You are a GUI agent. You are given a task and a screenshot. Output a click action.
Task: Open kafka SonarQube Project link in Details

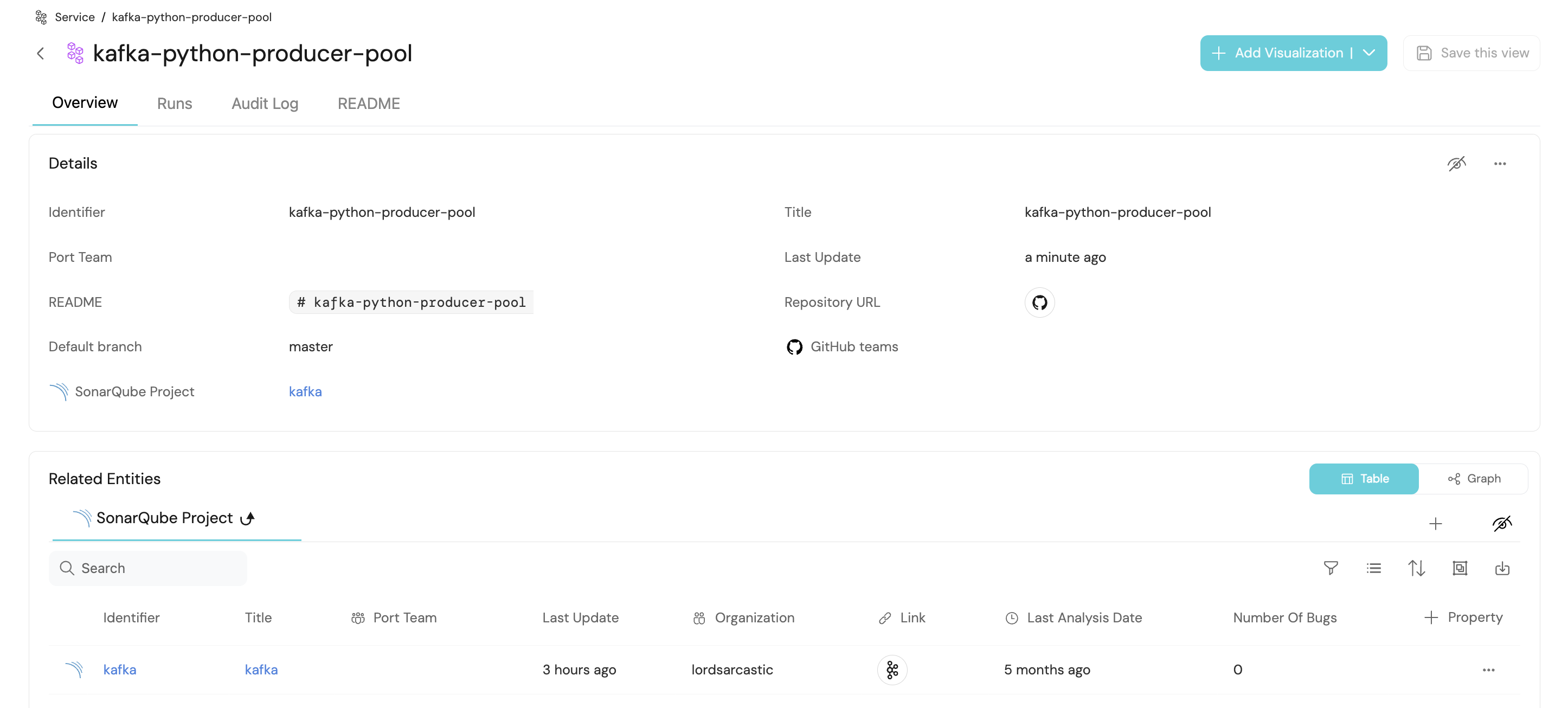305,391
